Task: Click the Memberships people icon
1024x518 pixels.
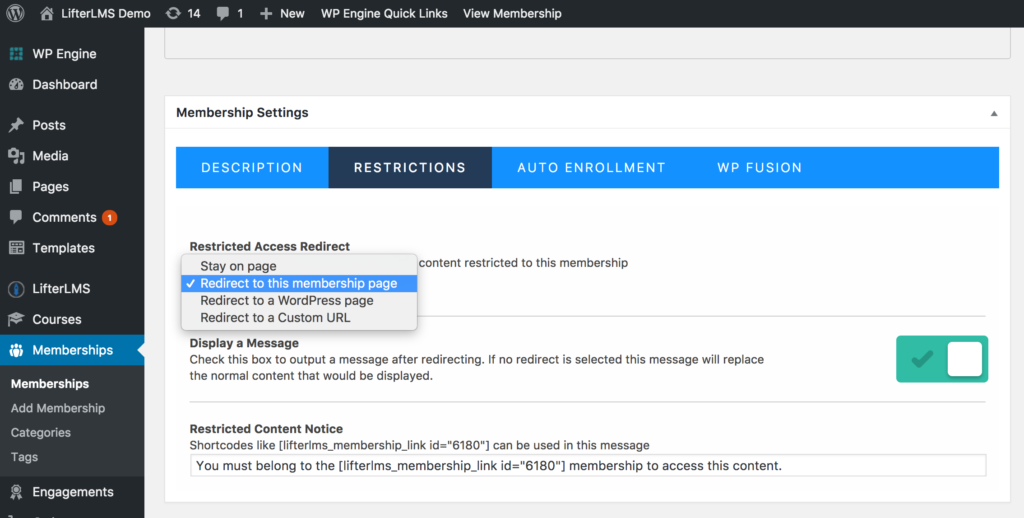Action: pos(16,350)
